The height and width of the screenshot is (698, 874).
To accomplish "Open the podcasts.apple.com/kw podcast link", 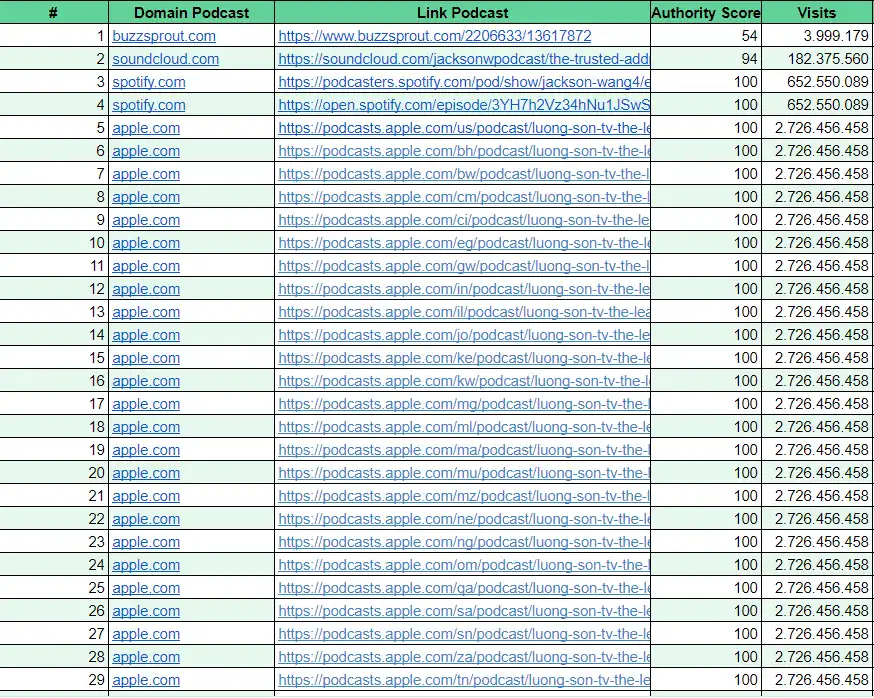I will [x=464, y=381].
